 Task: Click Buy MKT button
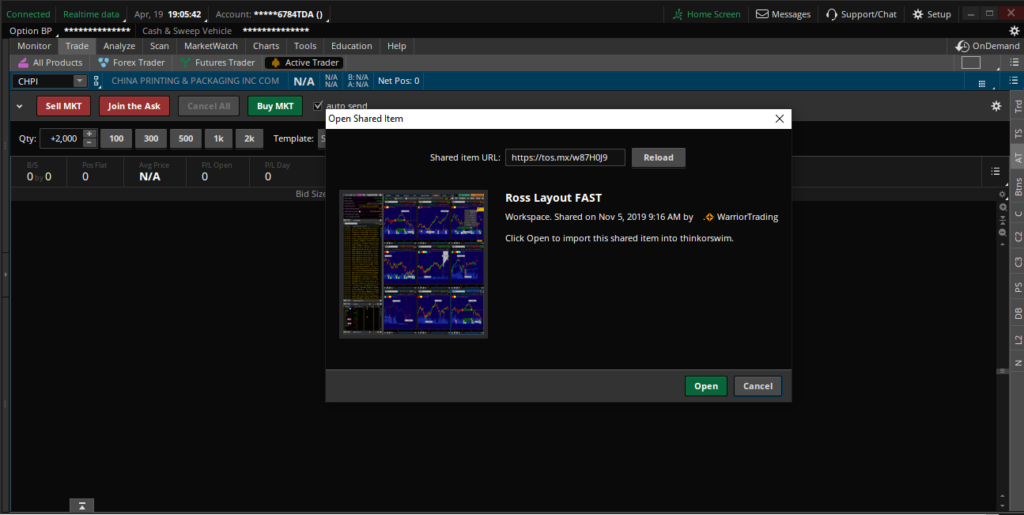pyautogui.click(x=275, y=106)
